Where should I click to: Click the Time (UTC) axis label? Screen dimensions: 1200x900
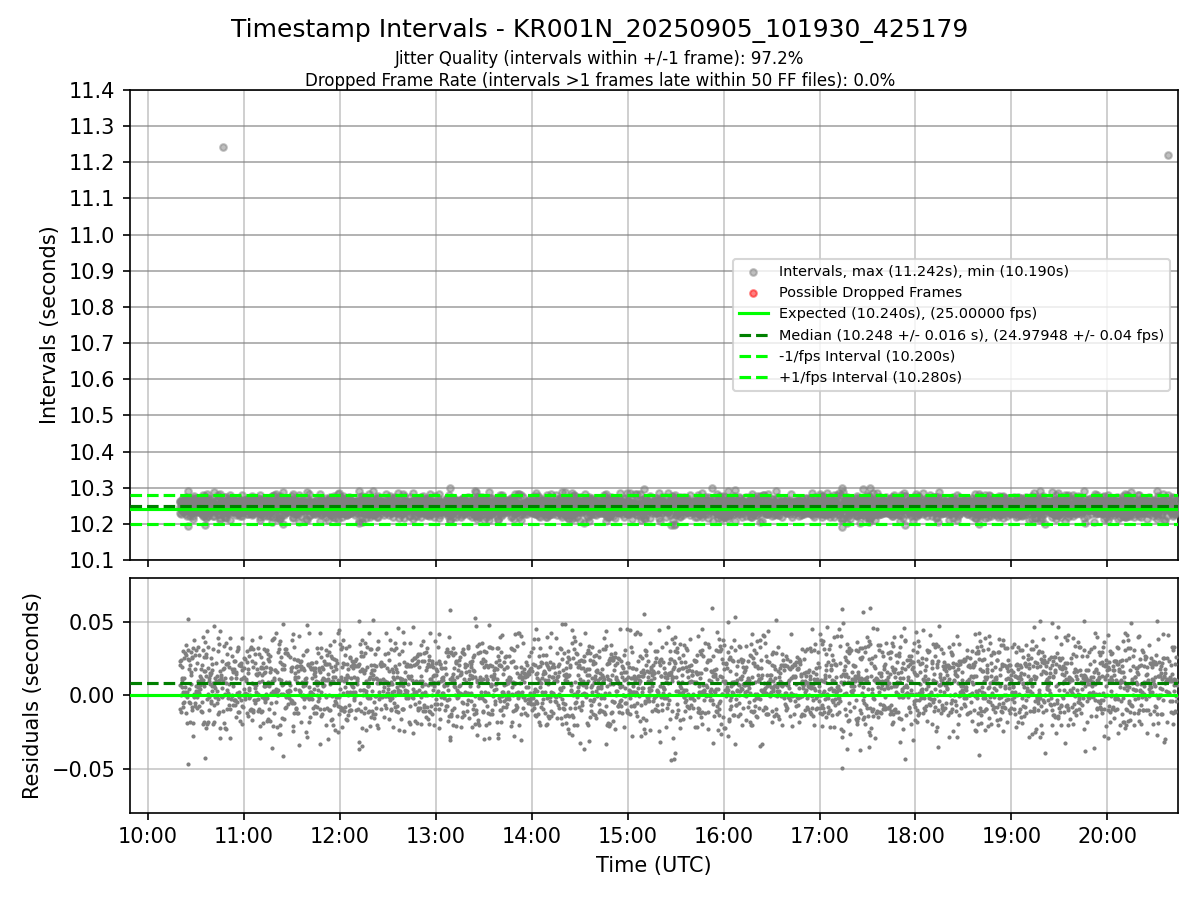pos(653,865)
